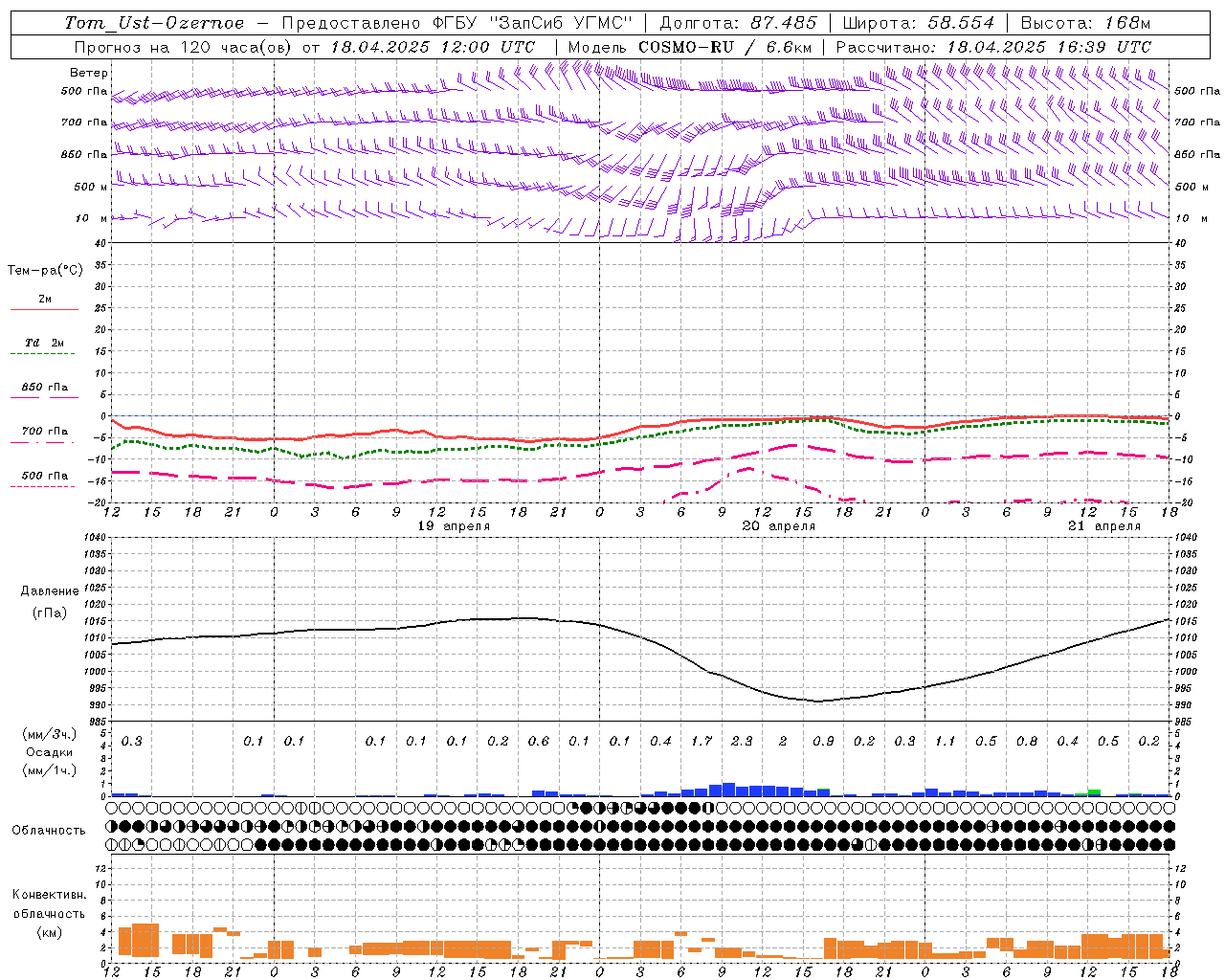This screenshot has height=980, width=1225.
Task: Click the date label 21 апреля
Action: (1104, 526)
